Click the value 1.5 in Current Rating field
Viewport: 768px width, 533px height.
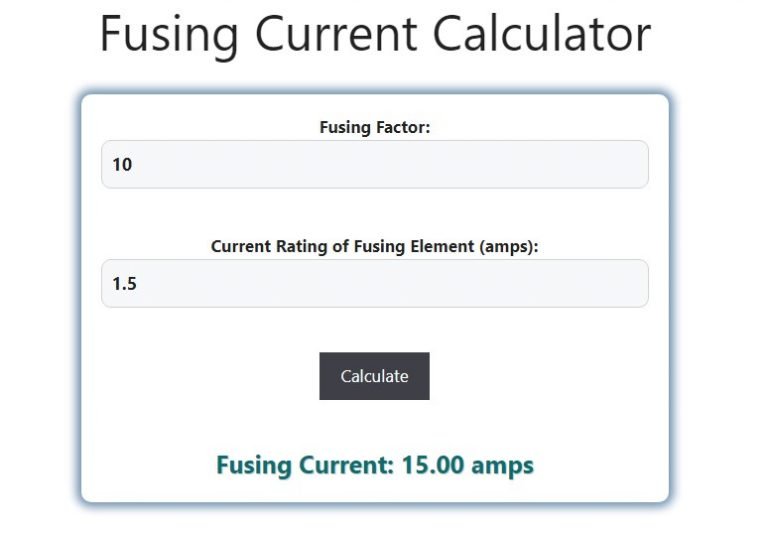(x=124, y=285)
